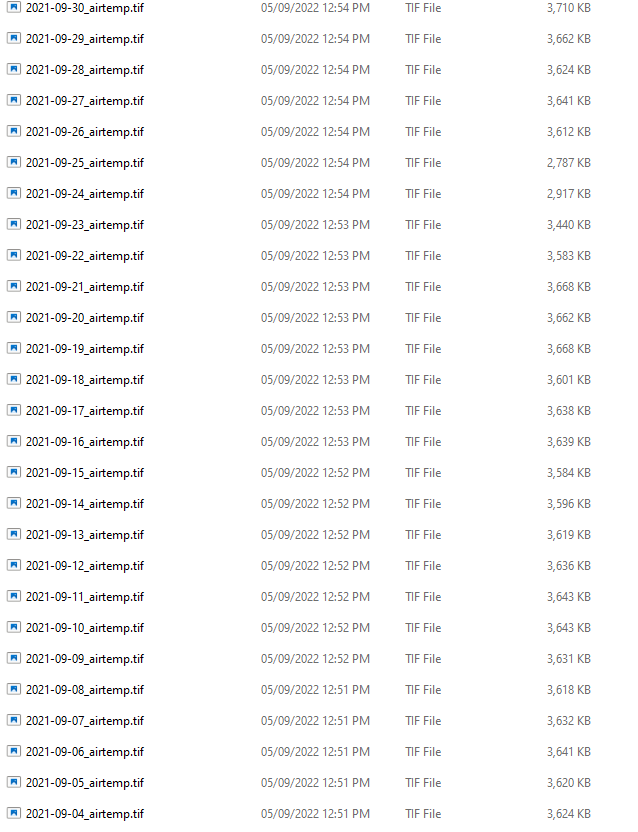Click the 3,710 KB size entry
The width and height of the screenshot is (638, 832).
tap(568, 8)
